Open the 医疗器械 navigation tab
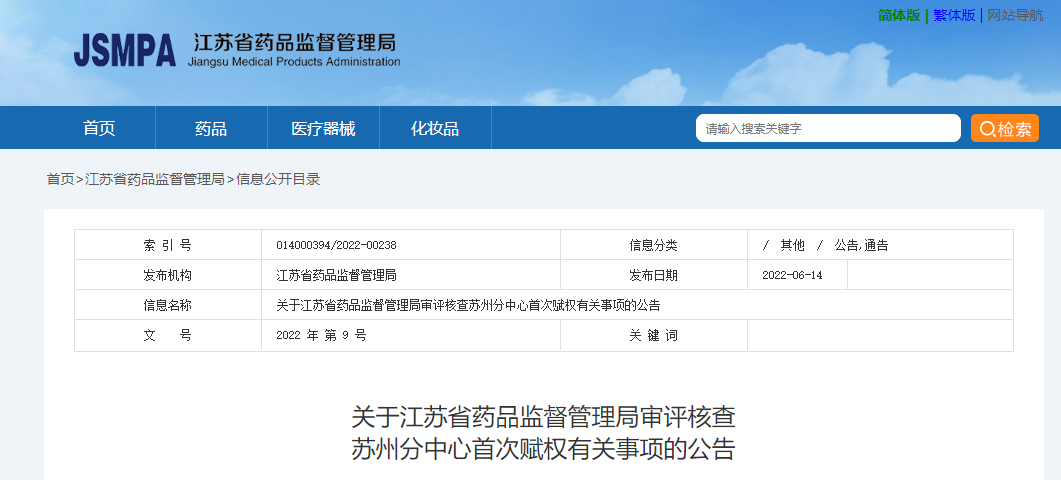Image resolution: width=1061 pixels, height=480 pixels. click(323, 128)
